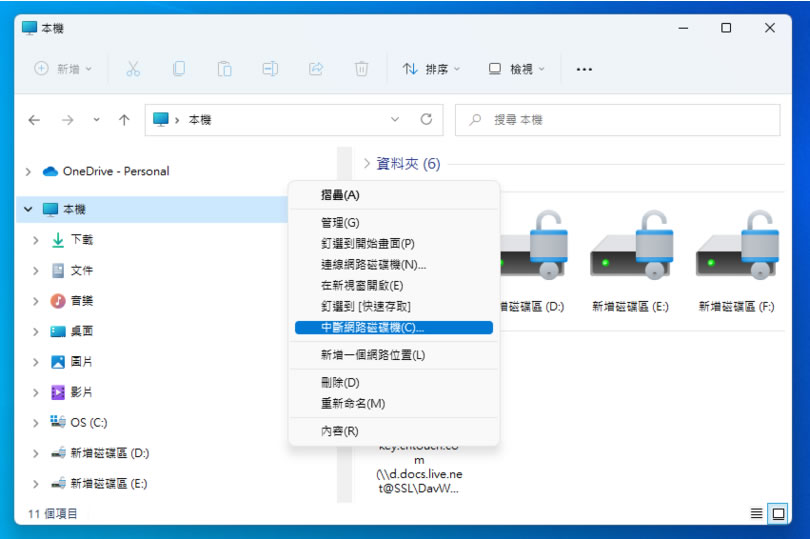This screenshot has height=539, width=810.
Task: Expand OneDrive - Personal tree node
Action: click(28, 172)
